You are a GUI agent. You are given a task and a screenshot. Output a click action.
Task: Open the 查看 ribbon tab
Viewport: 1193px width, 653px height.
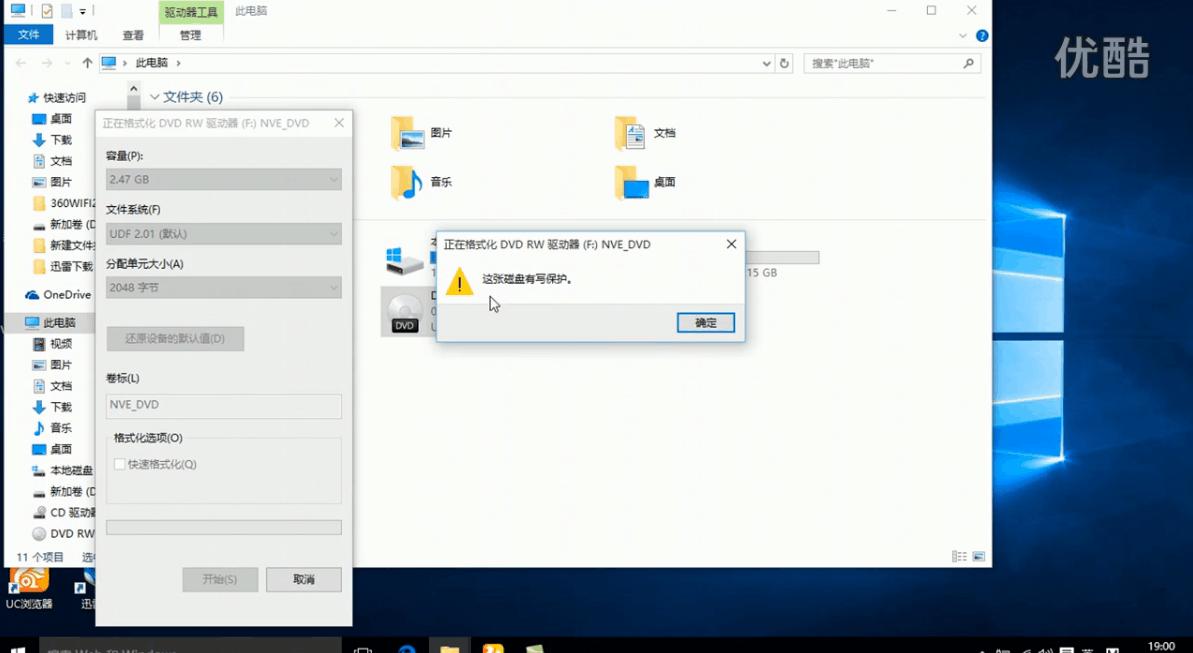133,35
